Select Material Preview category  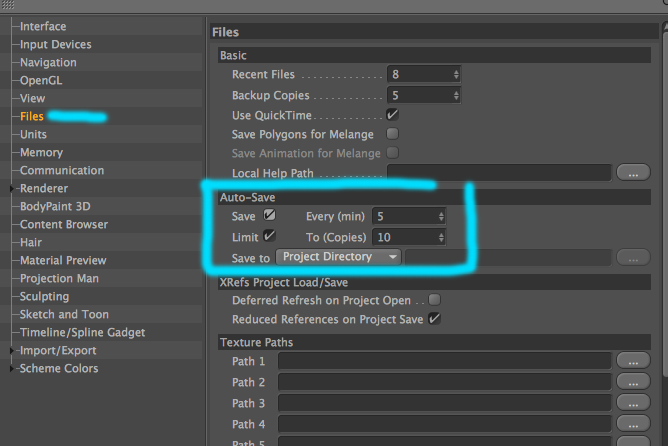point(63,260)
